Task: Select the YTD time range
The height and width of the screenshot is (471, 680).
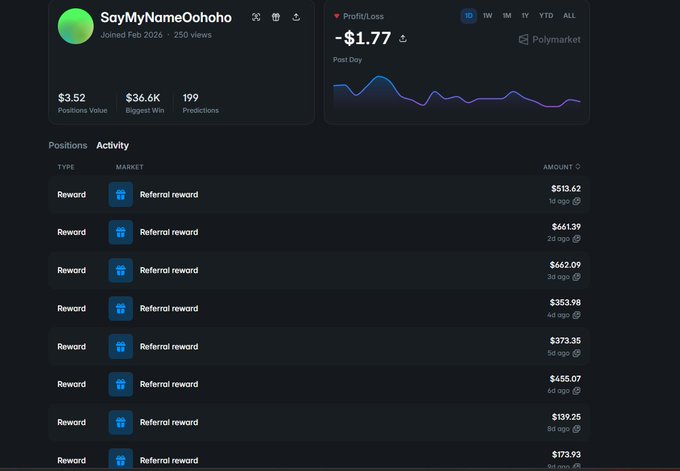Action: click(x=546, y=16)
